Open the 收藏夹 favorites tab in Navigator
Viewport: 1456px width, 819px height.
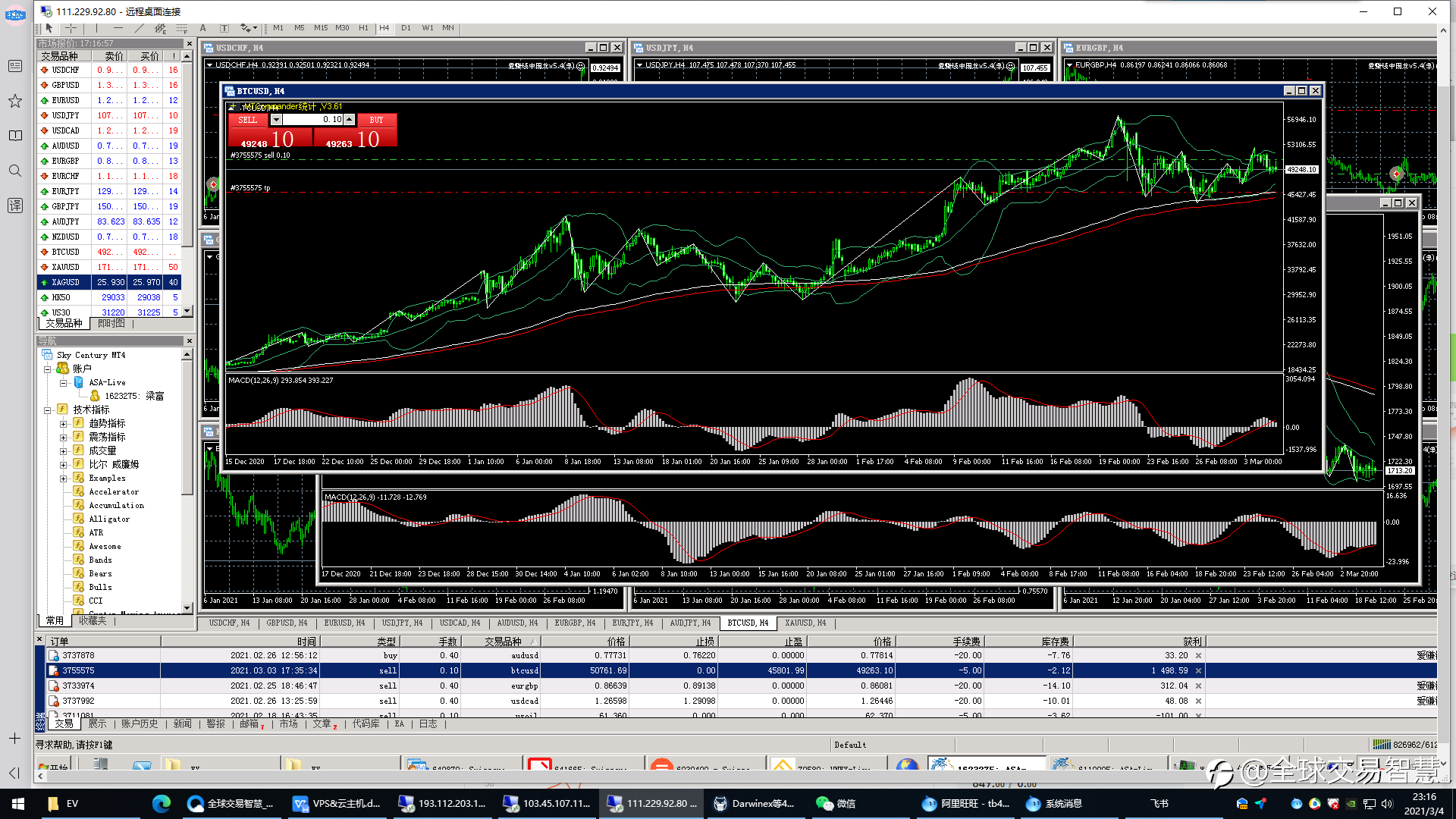(93, 620)
